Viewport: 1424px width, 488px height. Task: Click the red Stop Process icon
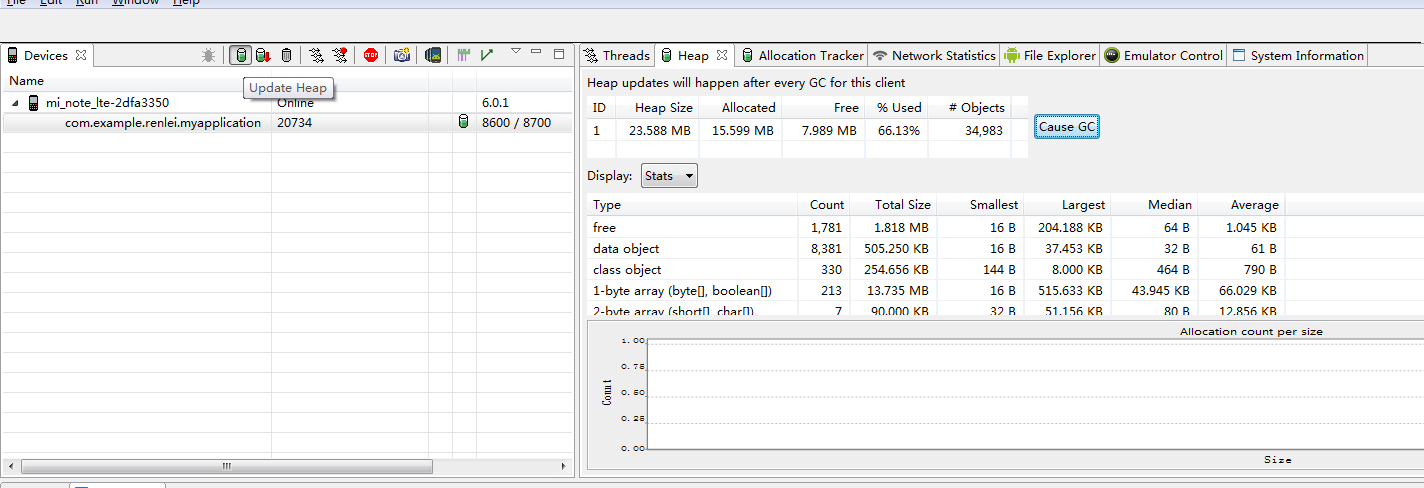[371, 55]
